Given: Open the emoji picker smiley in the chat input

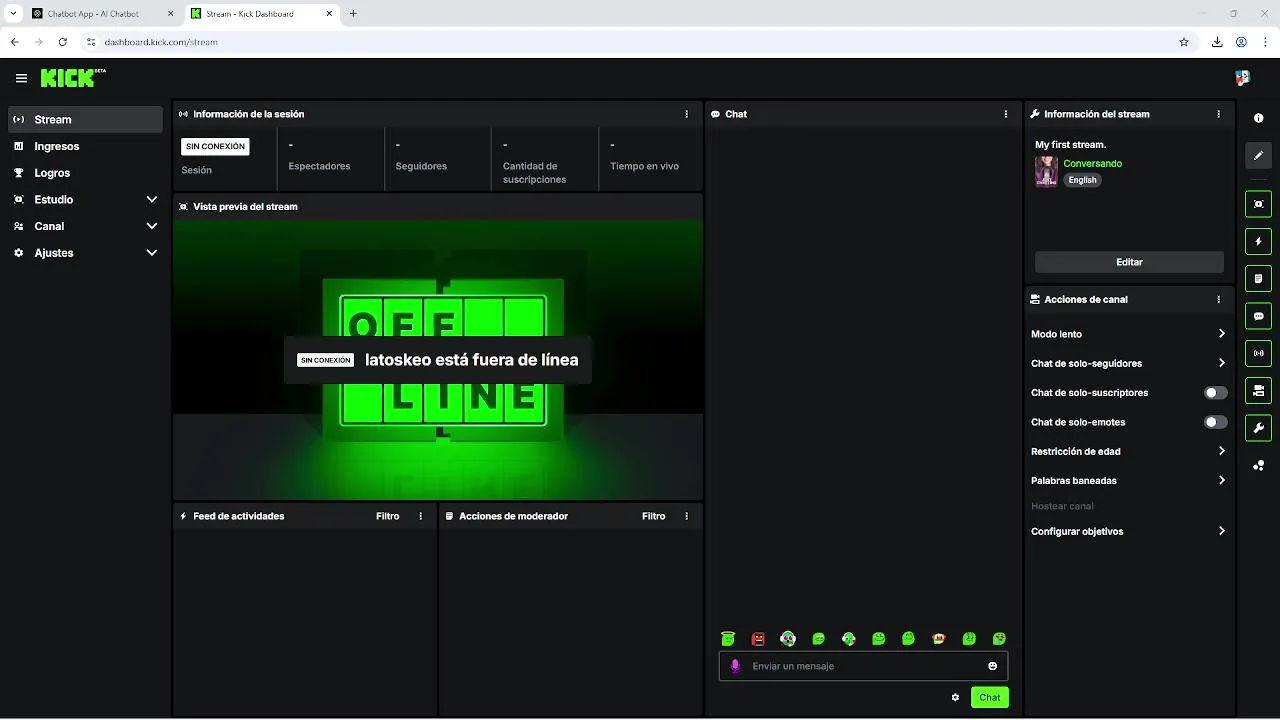Looking at the screenshot, I should 993,666.
